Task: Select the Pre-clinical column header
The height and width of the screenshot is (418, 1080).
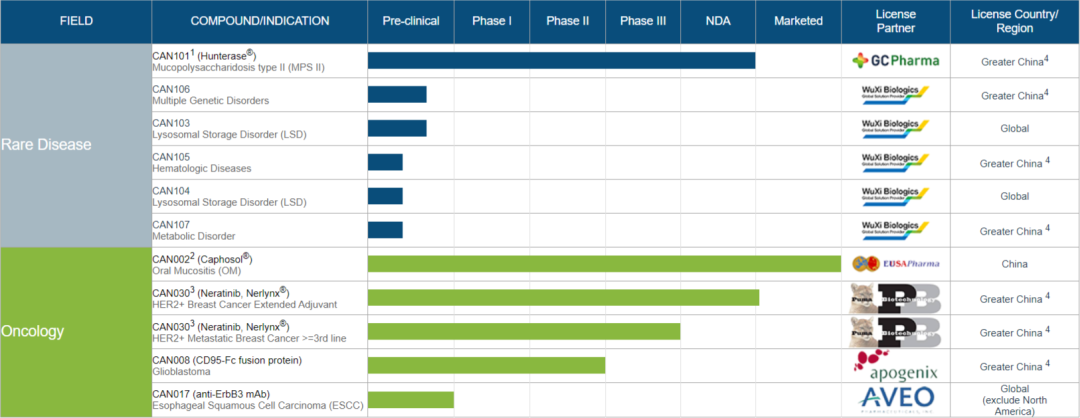Action: pos(411,21)
